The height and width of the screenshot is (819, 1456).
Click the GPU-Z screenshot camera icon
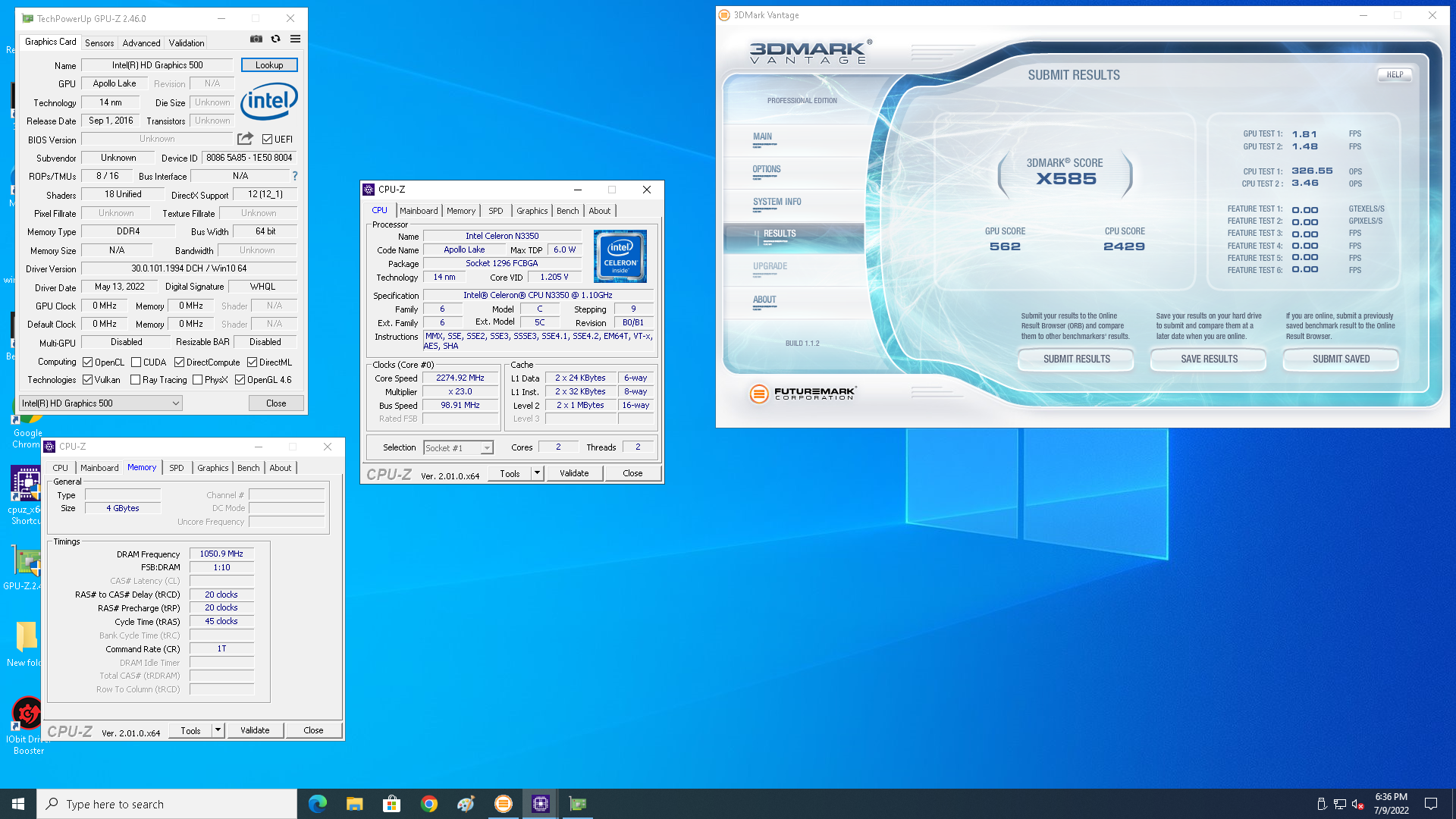(x=256, y=39)
